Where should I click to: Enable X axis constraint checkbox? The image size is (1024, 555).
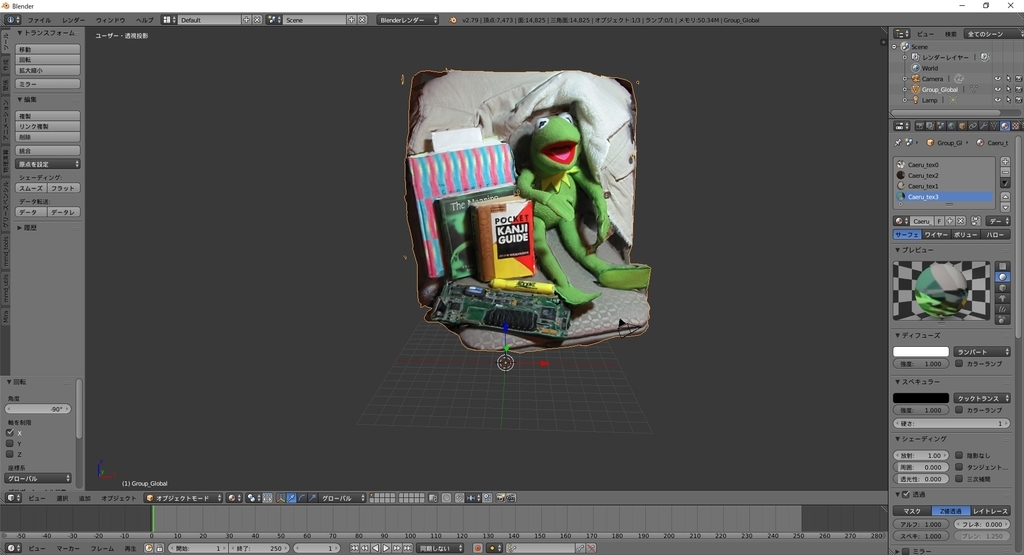tap(10, 432)
